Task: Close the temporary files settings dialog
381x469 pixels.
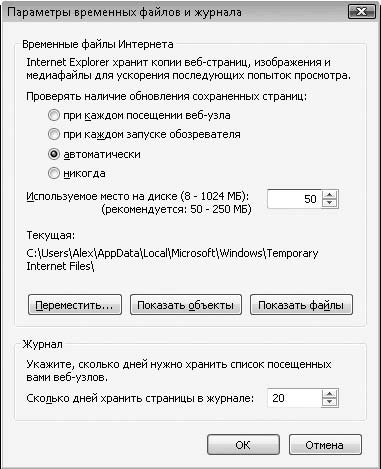Action: coord(362,12)
